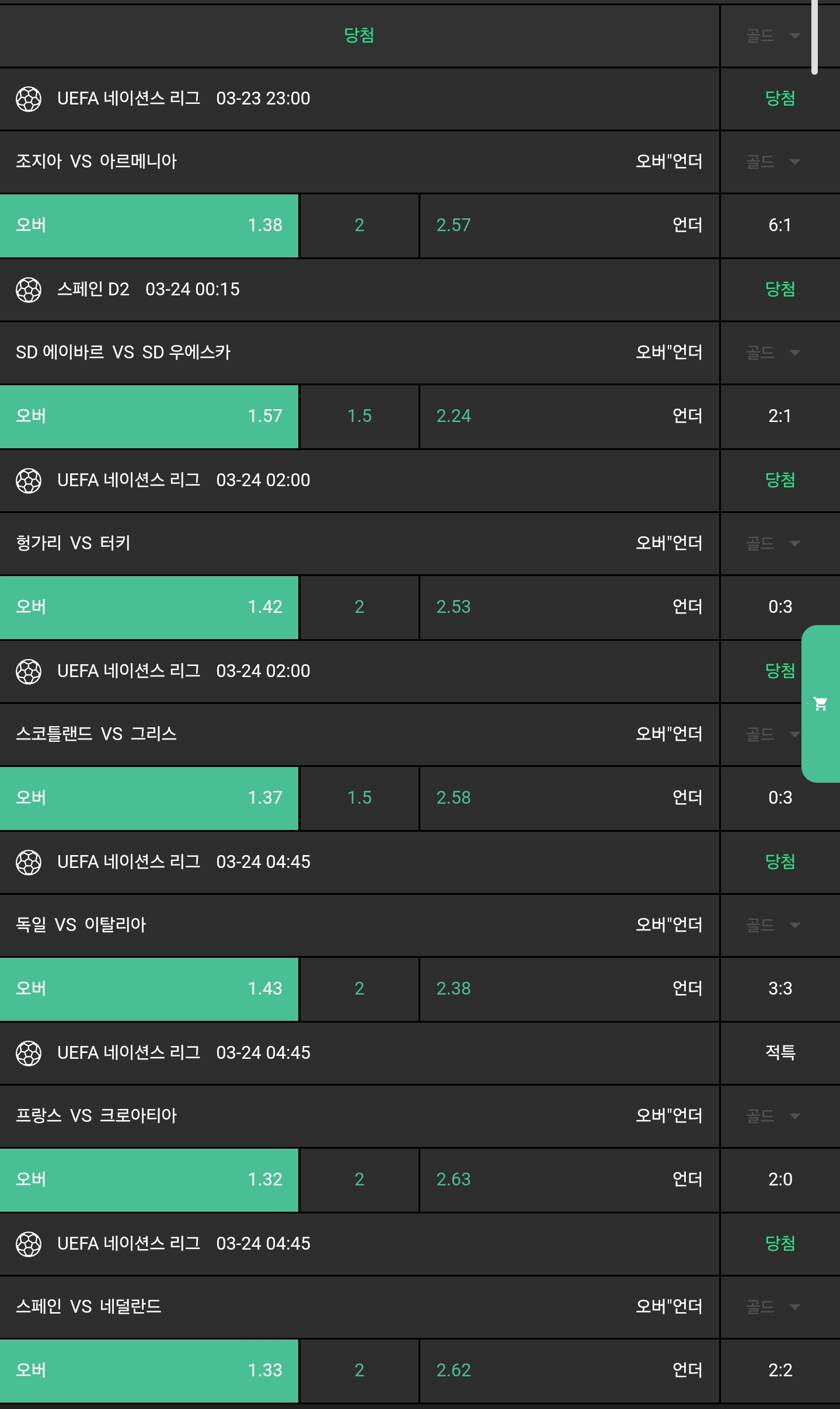Click the 3:3 score result cell

click(x=780, y=989)
